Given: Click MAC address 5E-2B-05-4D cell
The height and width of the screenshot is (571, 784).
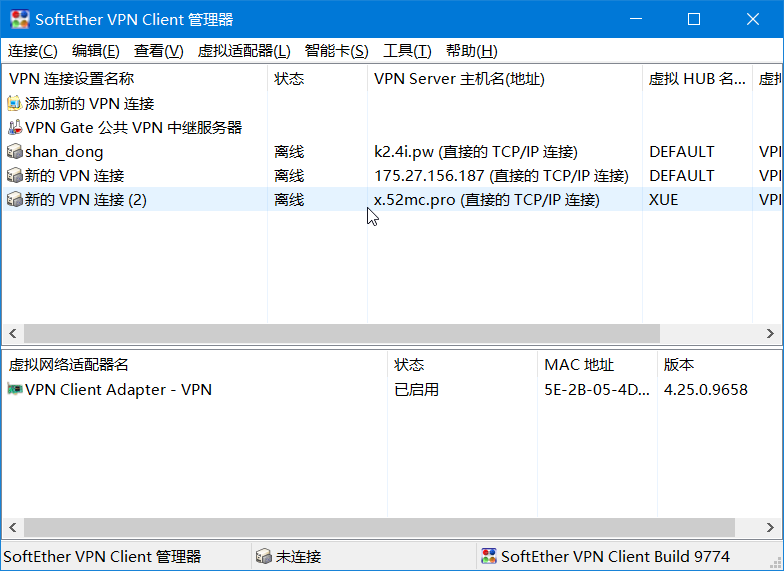Looking at the screenshot, I should point(597,390).
